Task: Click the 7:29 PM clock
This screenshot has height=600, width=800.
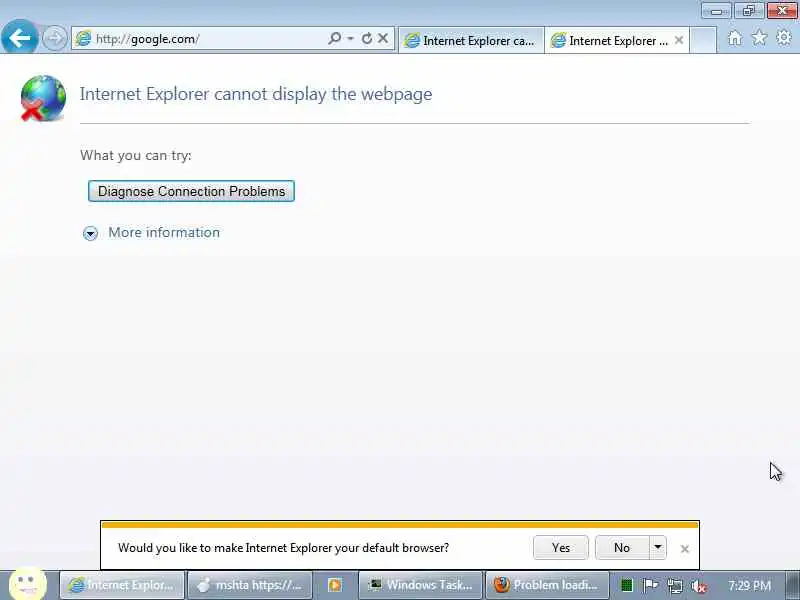Action: [x=749, y=585]
